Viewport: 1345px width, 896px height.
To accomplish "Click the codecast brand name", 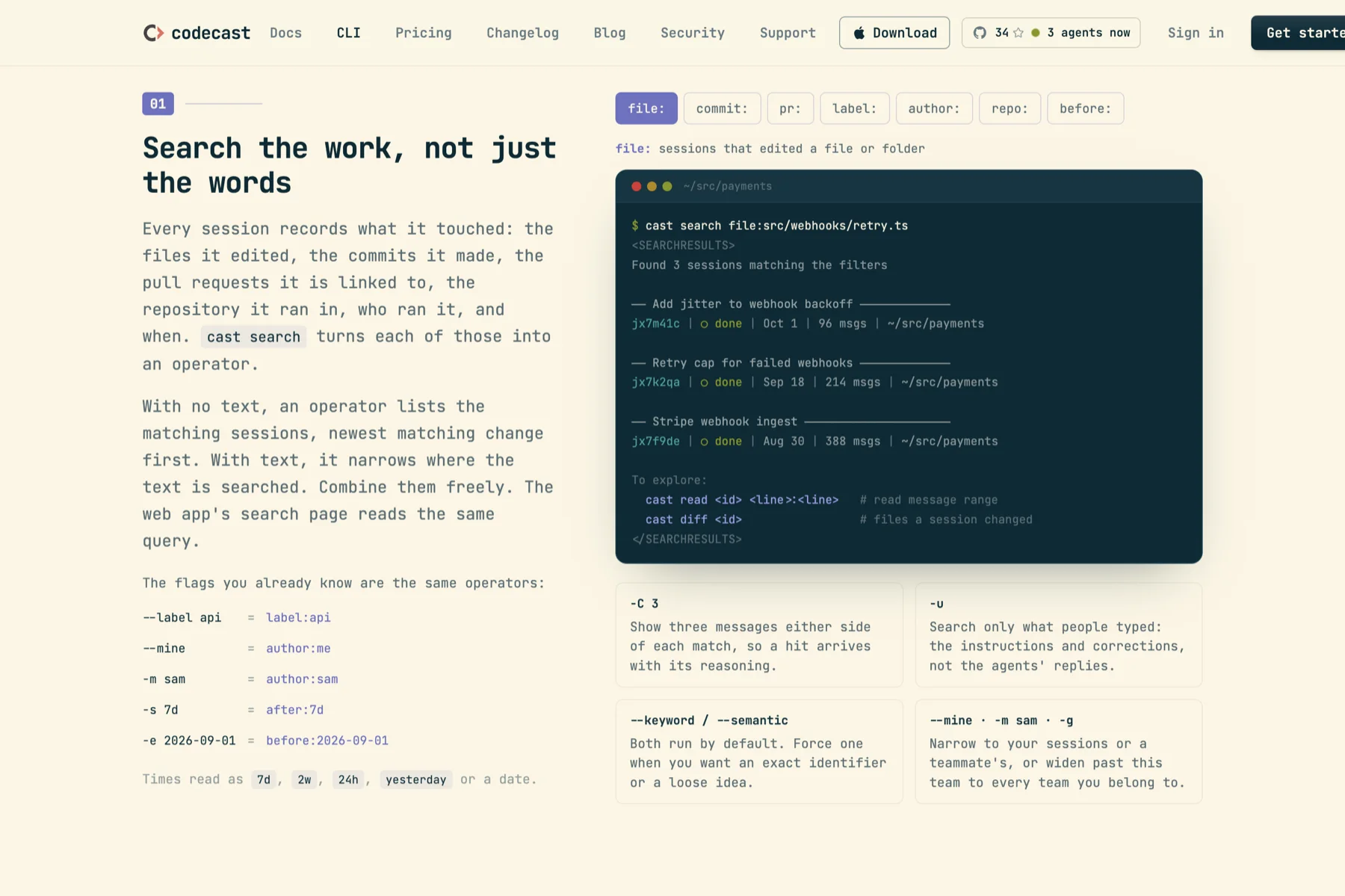I will coord(211,33).
